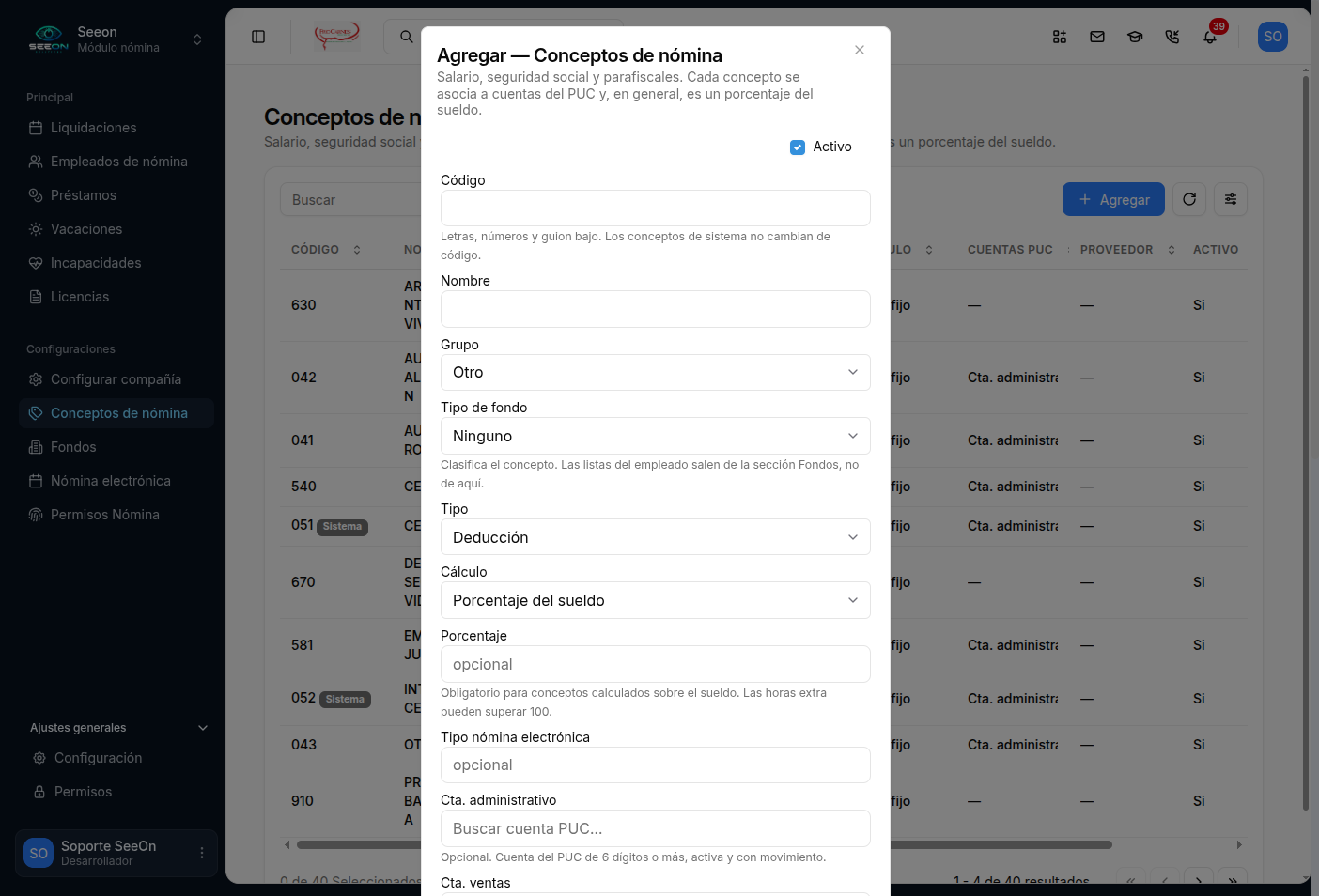Open the mail envelope icon
This screenshot has width=1319, height=896.
click(x=1097, y=37)
